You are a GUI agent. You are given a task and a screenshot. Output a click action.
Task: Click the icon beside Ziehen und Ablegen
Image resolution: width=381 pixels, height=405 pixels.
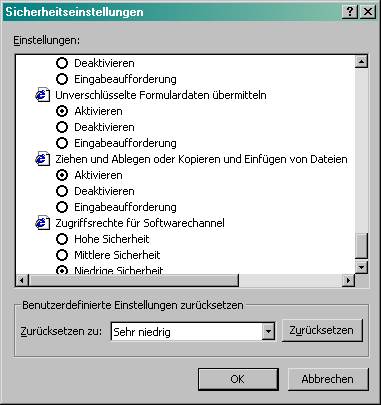point(42,159)
